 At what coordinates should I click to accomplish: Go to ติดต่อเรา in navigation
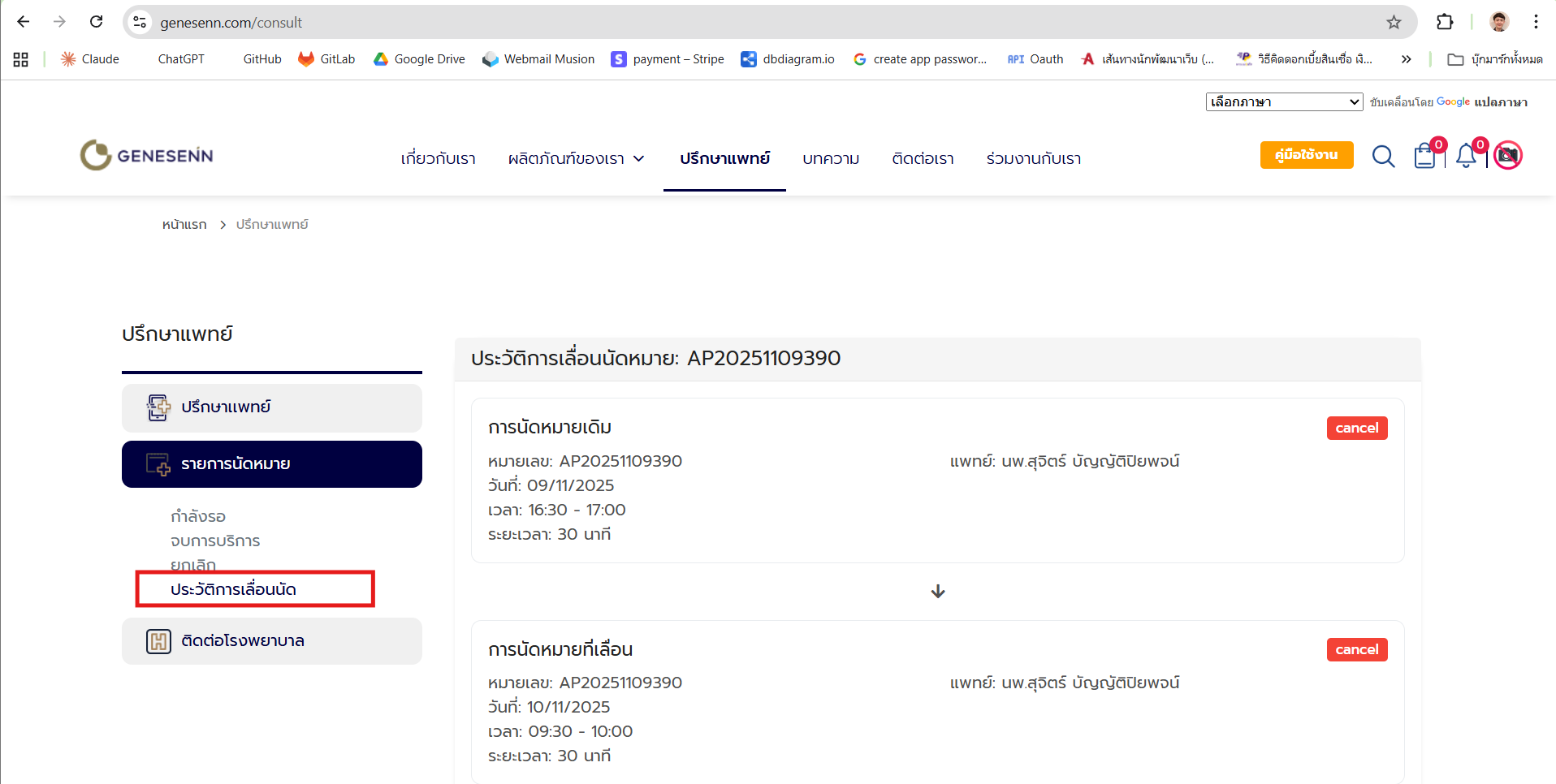coord(923,158)
